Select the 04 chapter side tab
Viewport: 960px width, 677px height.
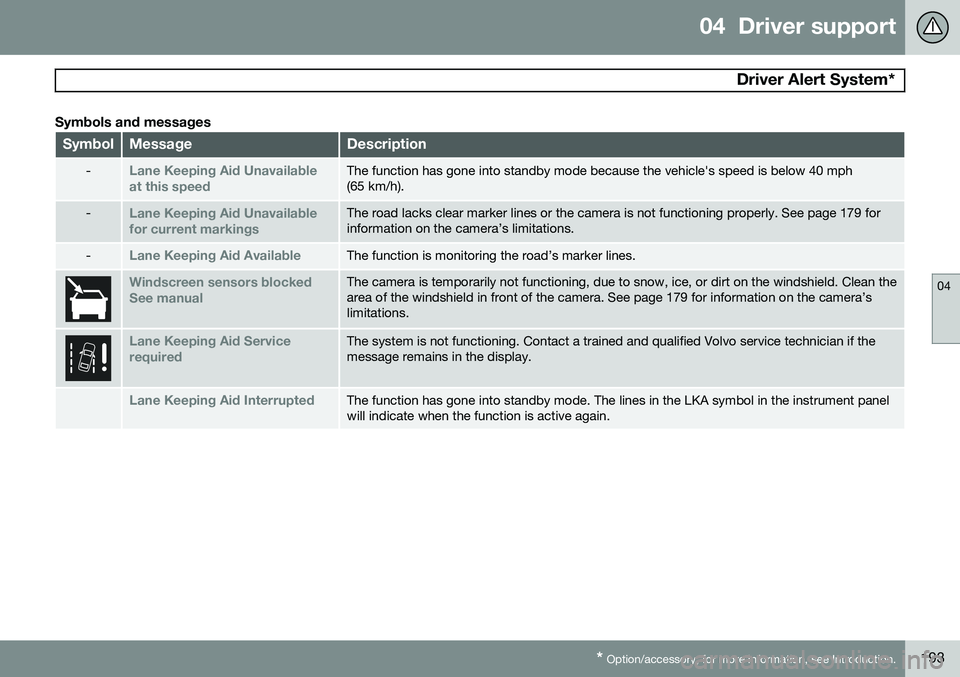[x=945, y=309]
